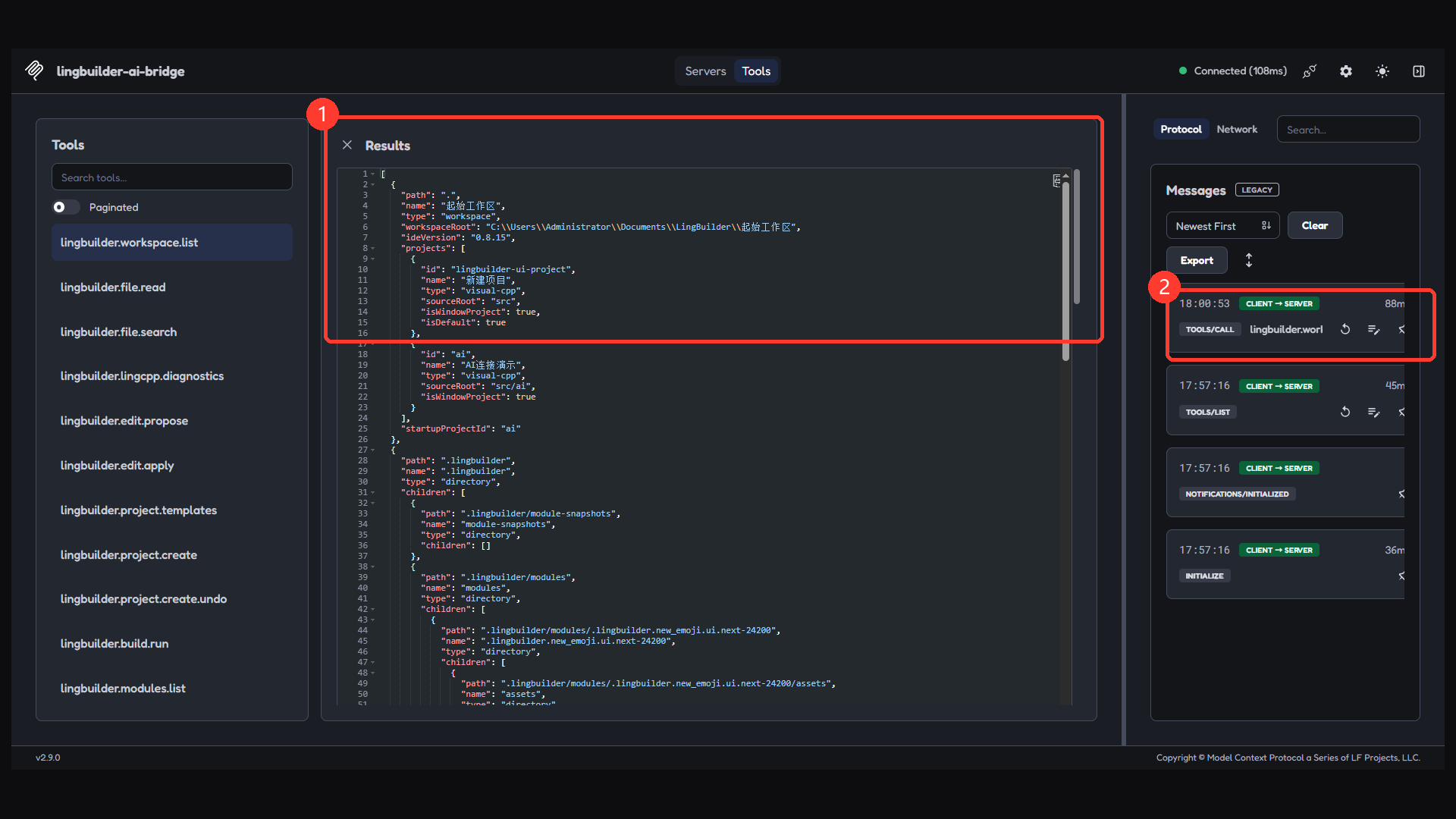The width and height of the screenshot is (1456, 819).
Task: Edit and resend the TOOLS/CALL message
Action: click(1373, 329)
